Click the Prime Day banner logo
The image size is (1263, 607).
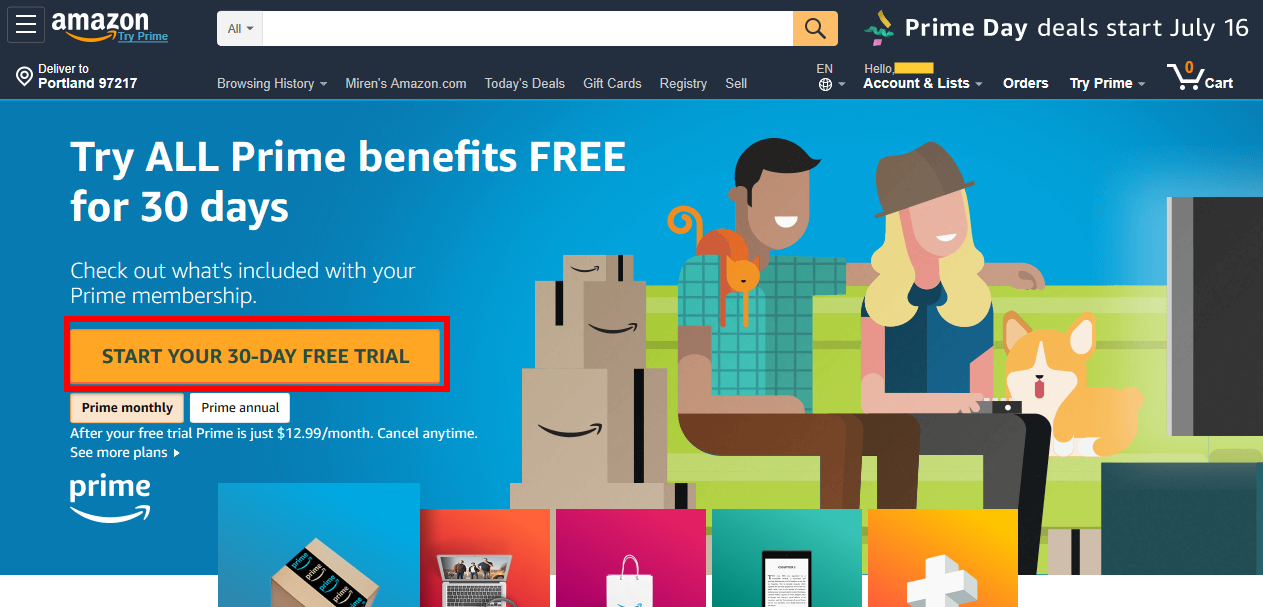879,28
